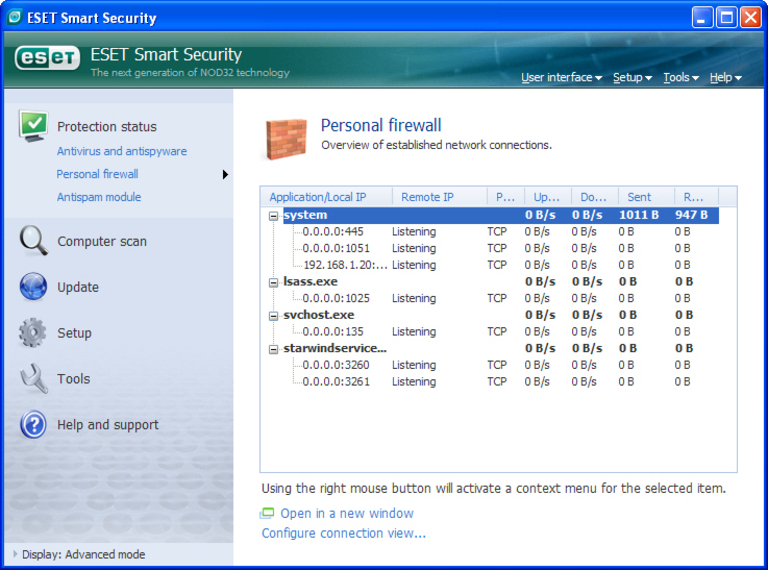Open the Help dropdown menu
The height and width of the screenshot is (570, 768).
(x=725, y=77)
